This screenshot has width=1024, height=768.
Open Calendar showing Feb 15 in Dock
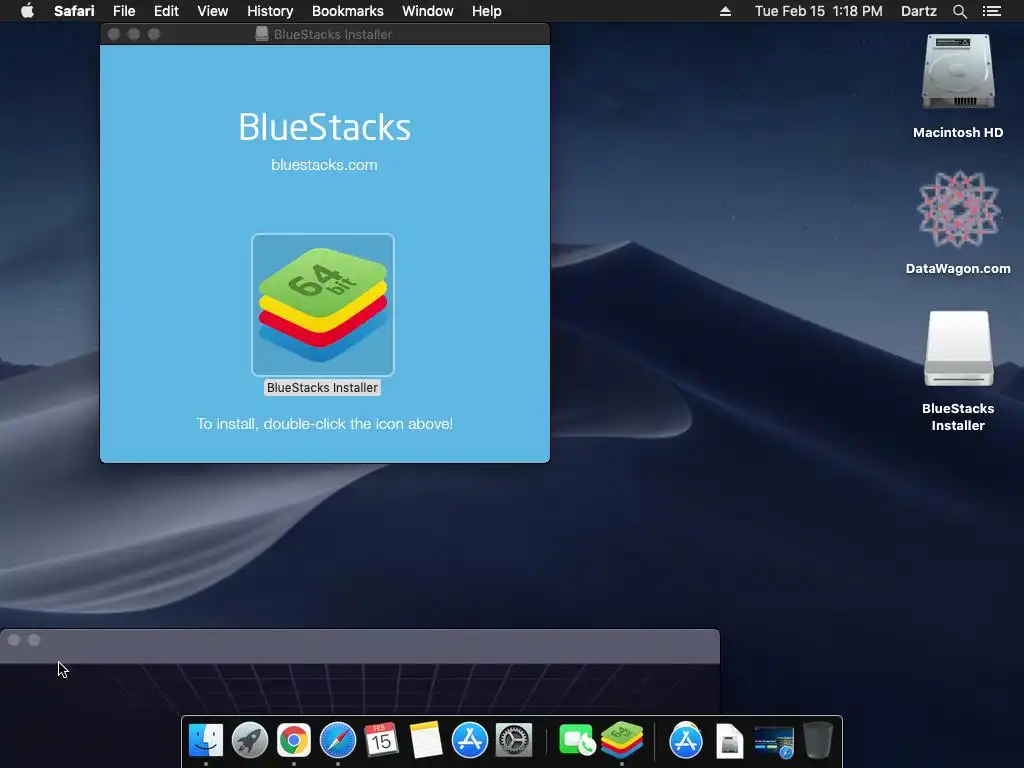click(381, 741)
